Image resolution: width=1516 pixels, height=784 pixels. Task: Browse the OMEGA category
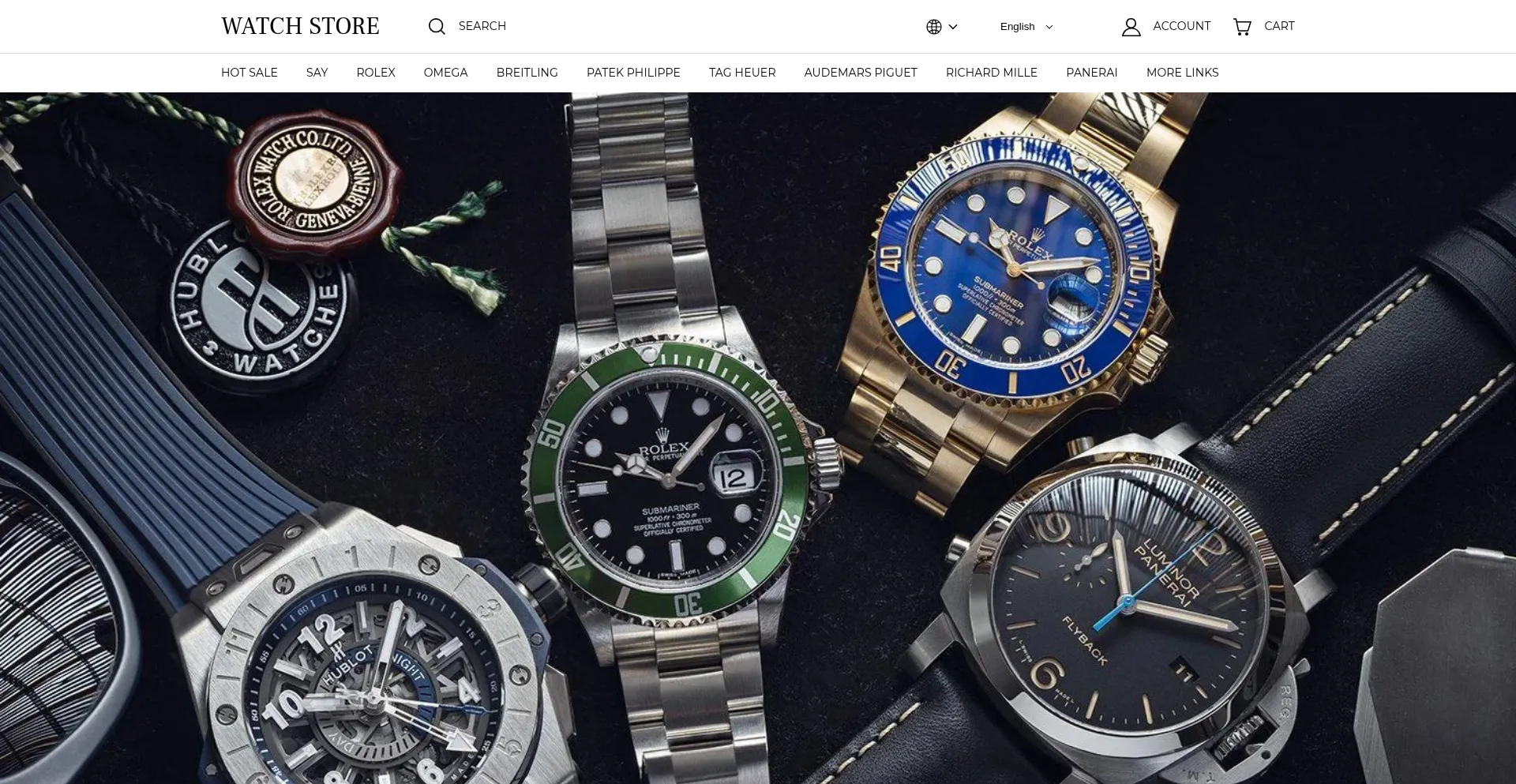tap(445, 73)
